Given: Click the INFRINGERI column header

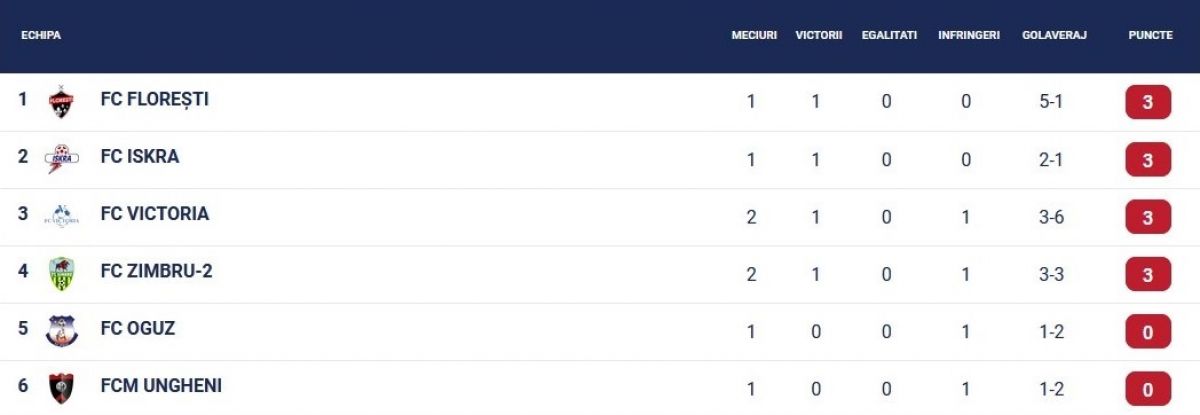Looking at the screenshot, I should tap(969, 35).
